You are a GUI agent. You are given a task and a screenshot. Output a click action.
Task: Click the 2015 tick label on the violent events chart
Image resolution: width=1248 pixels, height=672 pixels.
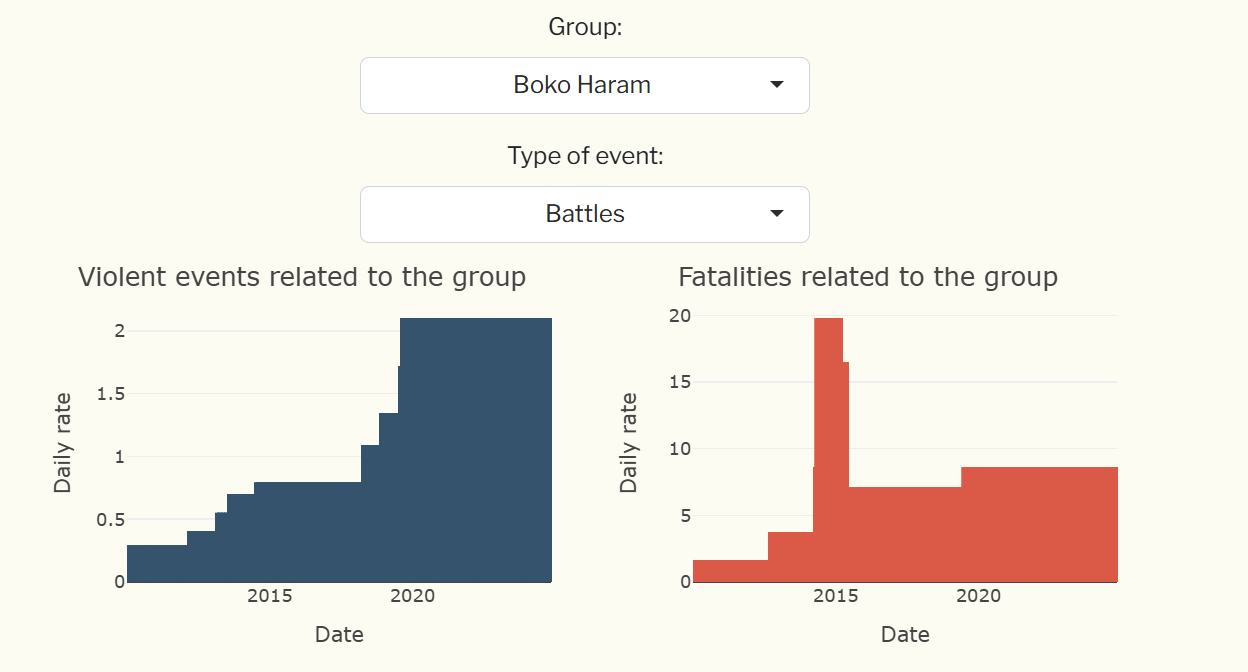pyautogui.click(x=270, y=596)
